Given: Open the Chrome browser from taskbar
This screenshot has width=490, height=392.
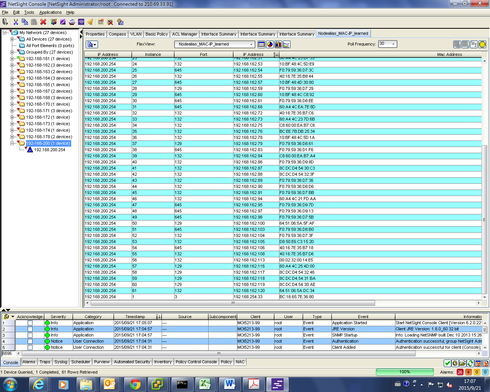Looking at the screenshot, I should tap(135, 384).
